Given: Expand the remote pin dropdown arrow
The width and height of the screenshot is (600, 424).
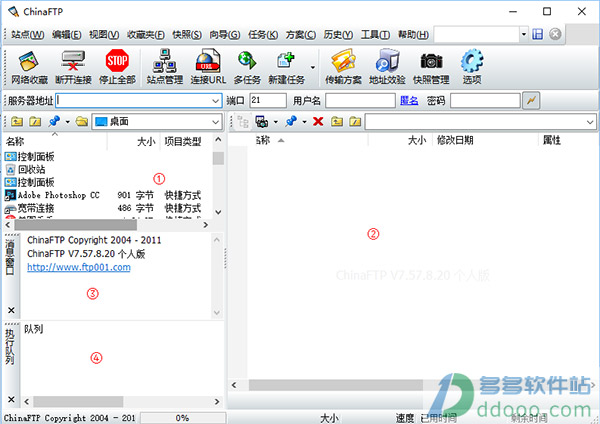Looking at the screenshot, I should pyautogui.click(x=304, y=122).
